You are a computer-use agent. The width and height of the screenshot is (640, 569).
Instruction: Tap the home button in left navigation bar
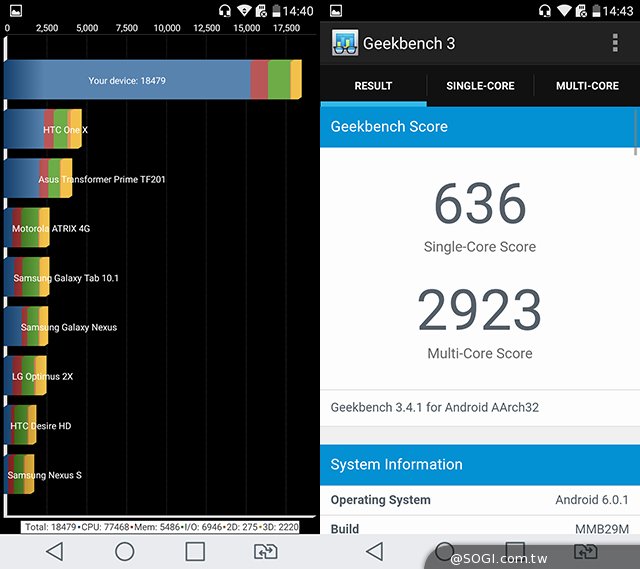point(124,551)
